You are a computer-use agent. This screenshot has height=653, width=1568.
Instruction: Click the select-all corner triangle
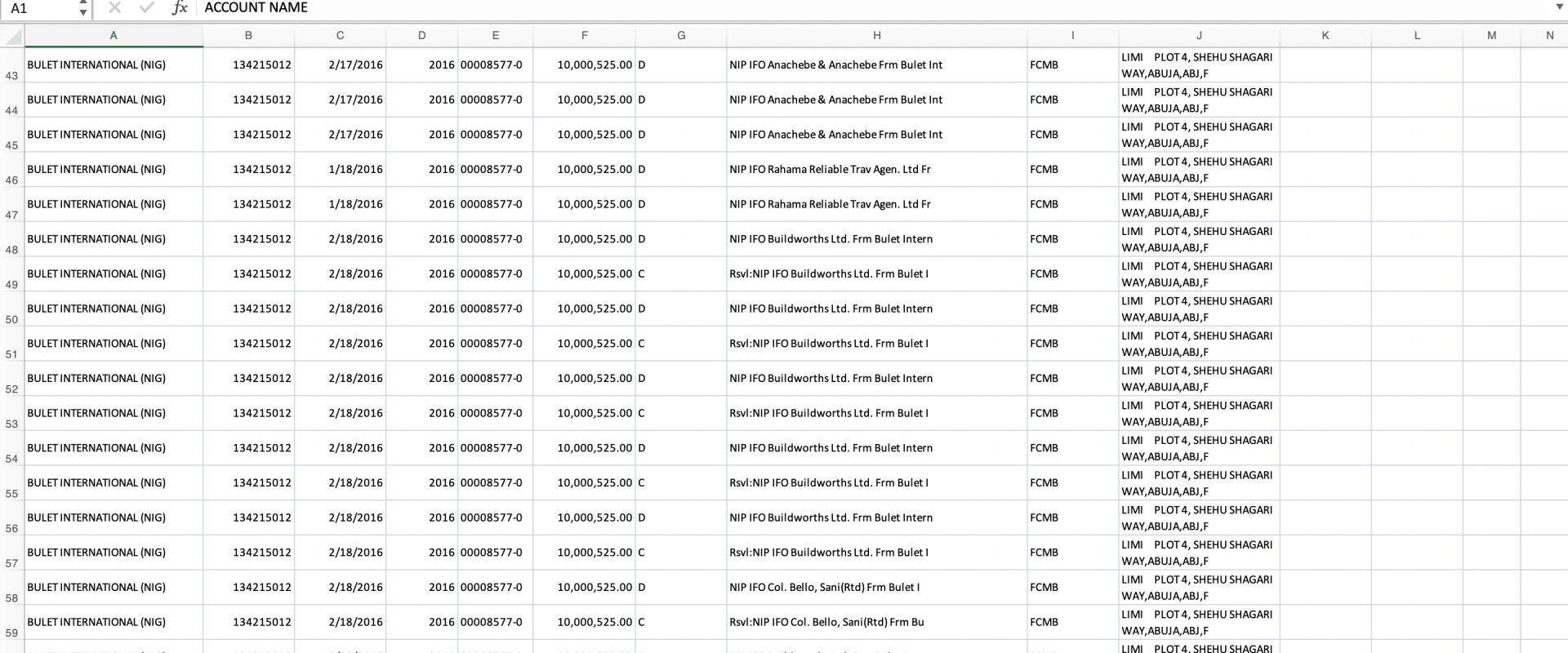pos(12,36)
